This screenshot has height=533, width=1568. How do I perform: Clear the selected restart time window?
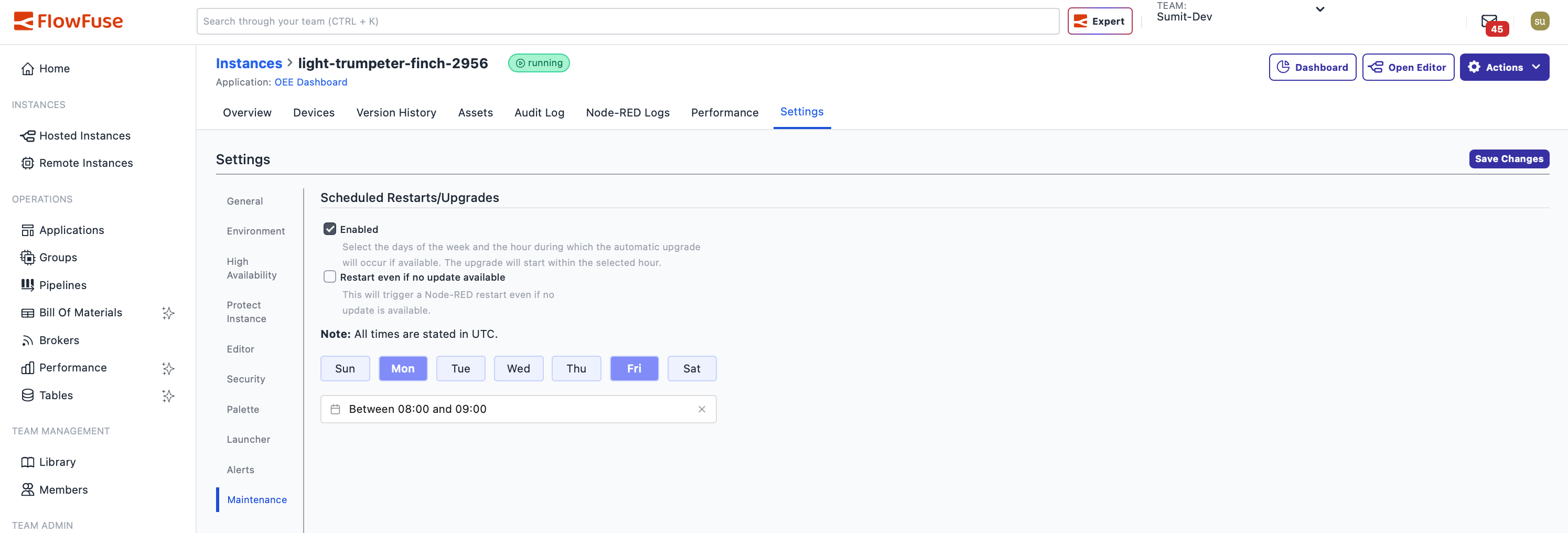(701, 409)
